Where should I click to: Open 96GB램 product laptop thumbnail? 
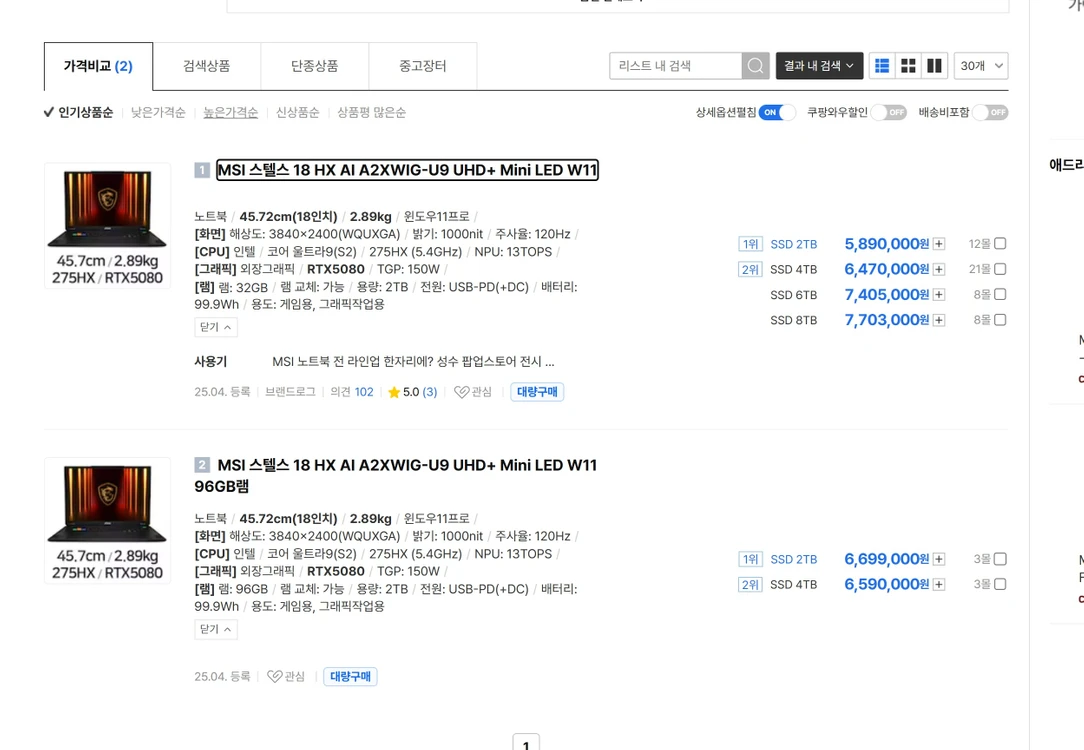(x=107, y=521)
